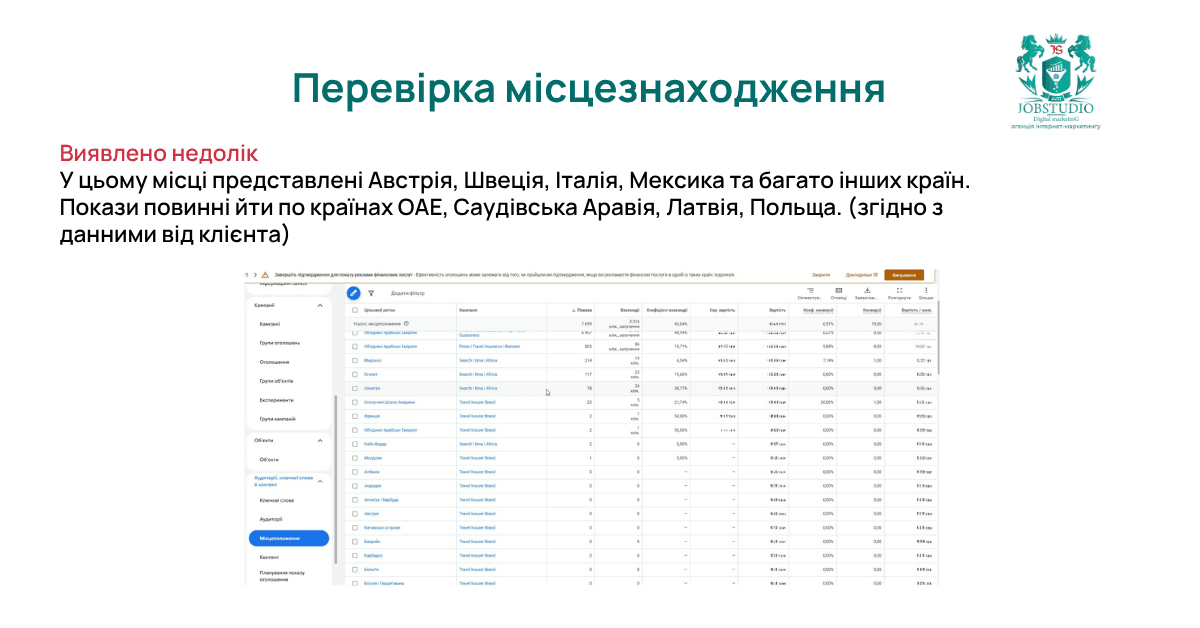Open Кампанії item in sidebar

tap(270, 324)
